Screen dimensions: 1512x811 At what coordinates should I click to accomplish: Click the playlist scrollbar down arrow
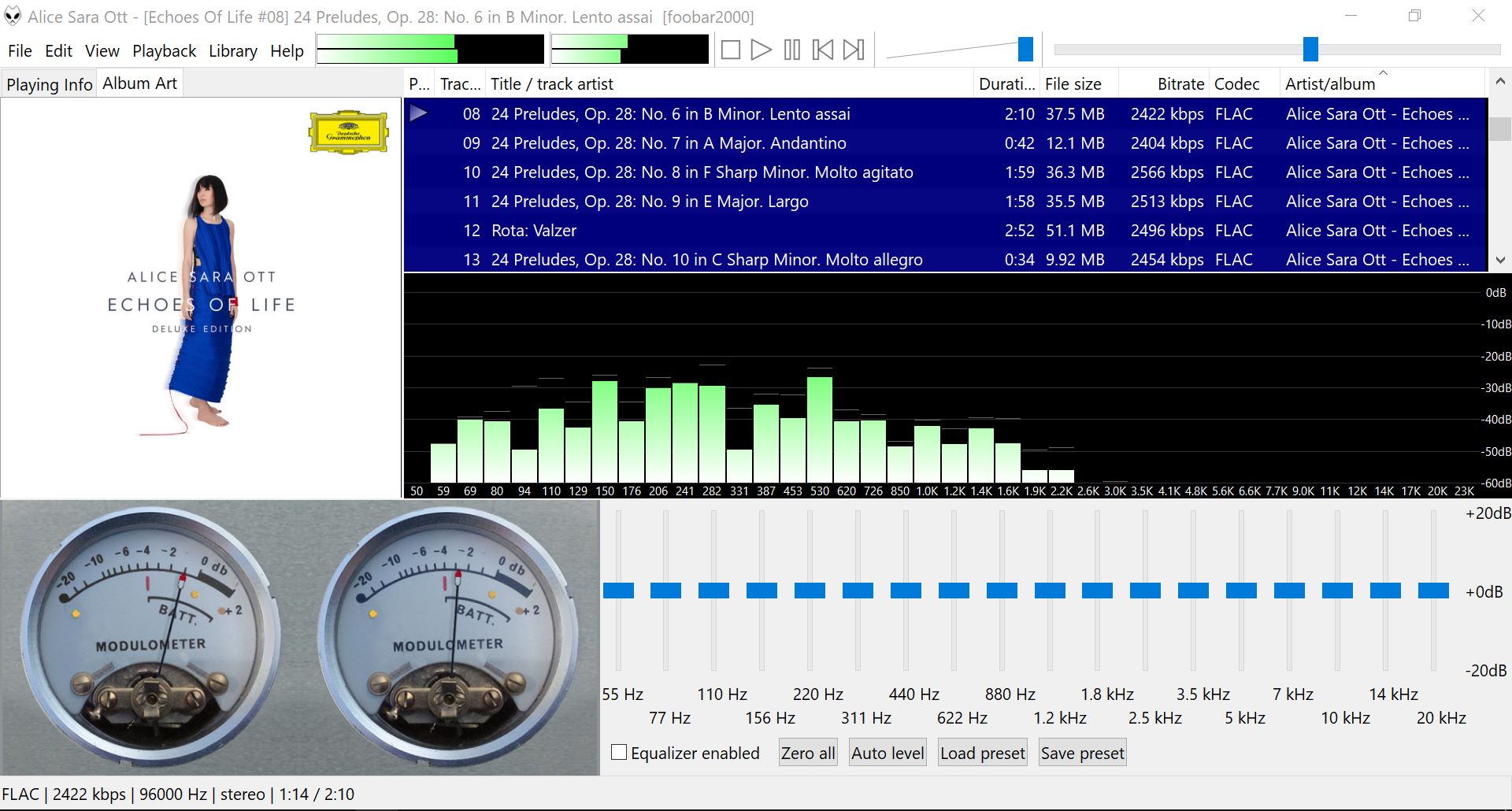point(1499,260)
